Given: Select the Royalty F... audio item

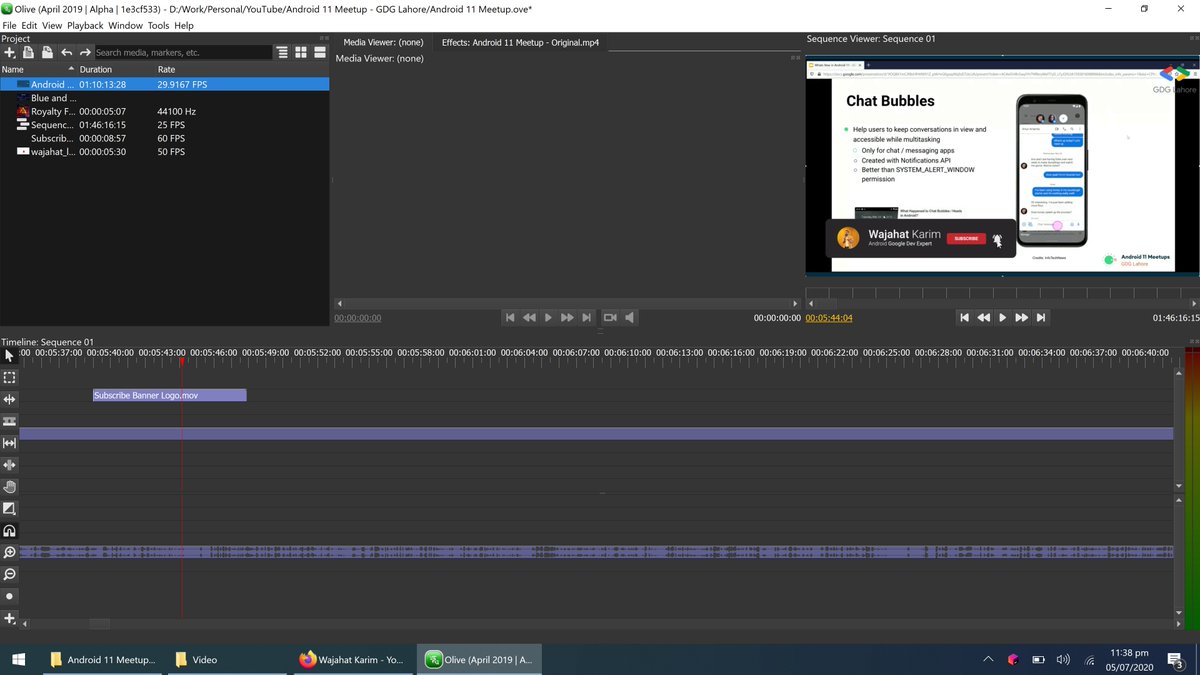Looking at the screenshot, I should pyautogui.click(x=164, y=112).
